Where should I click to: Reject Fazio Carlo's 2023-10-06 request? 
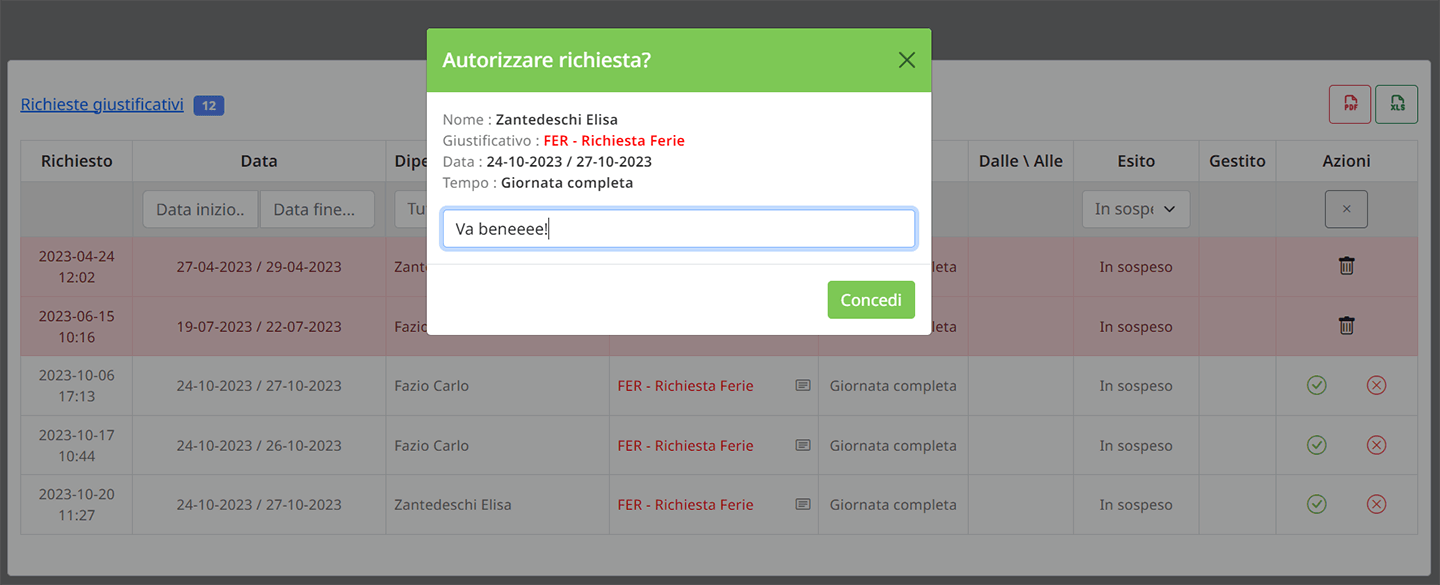pos(1376,385)
